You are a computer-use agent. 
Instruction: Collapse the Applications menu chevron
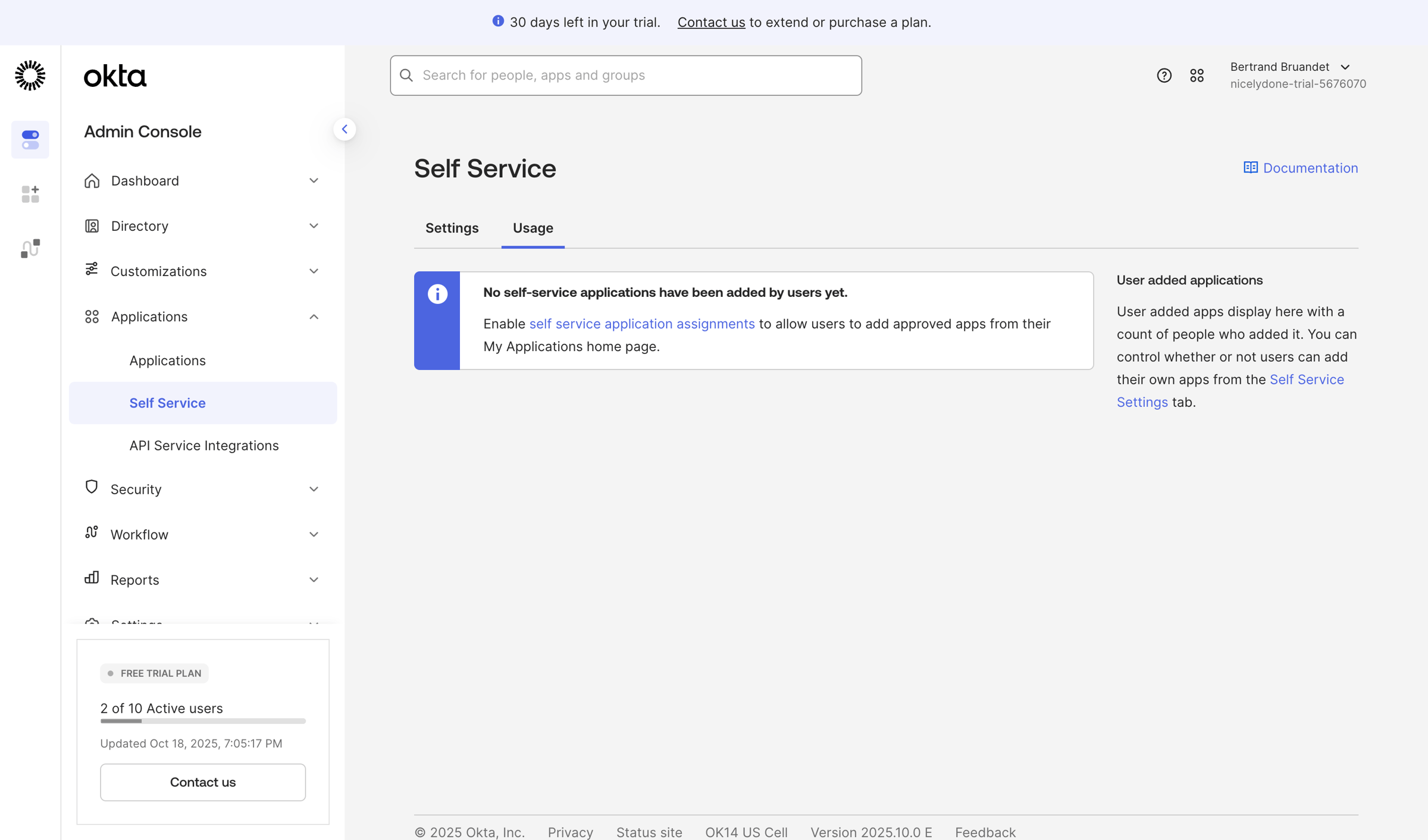314,316
